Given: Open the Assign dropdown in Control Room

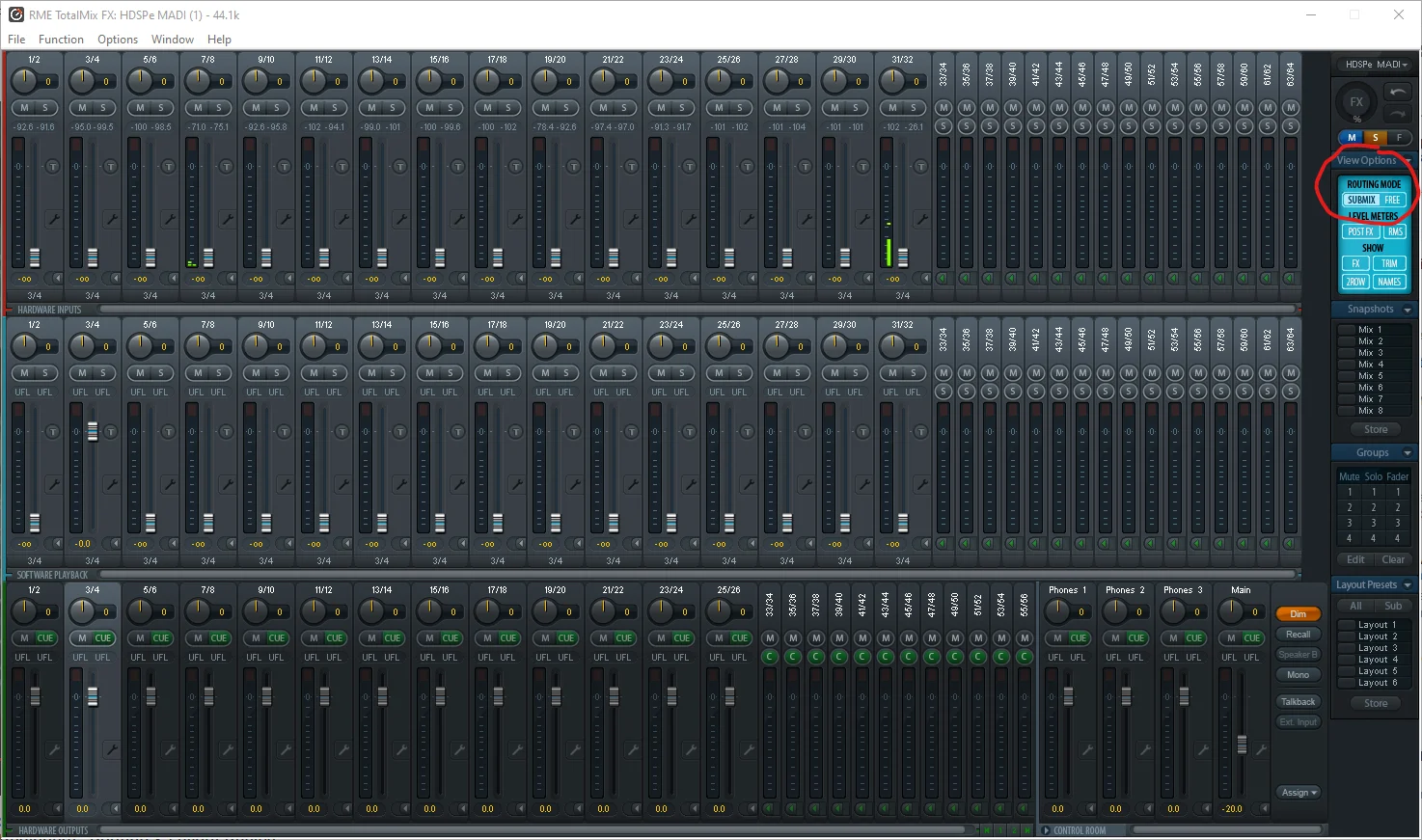Looking at the screenshot, I should [x=1299, y=793].
